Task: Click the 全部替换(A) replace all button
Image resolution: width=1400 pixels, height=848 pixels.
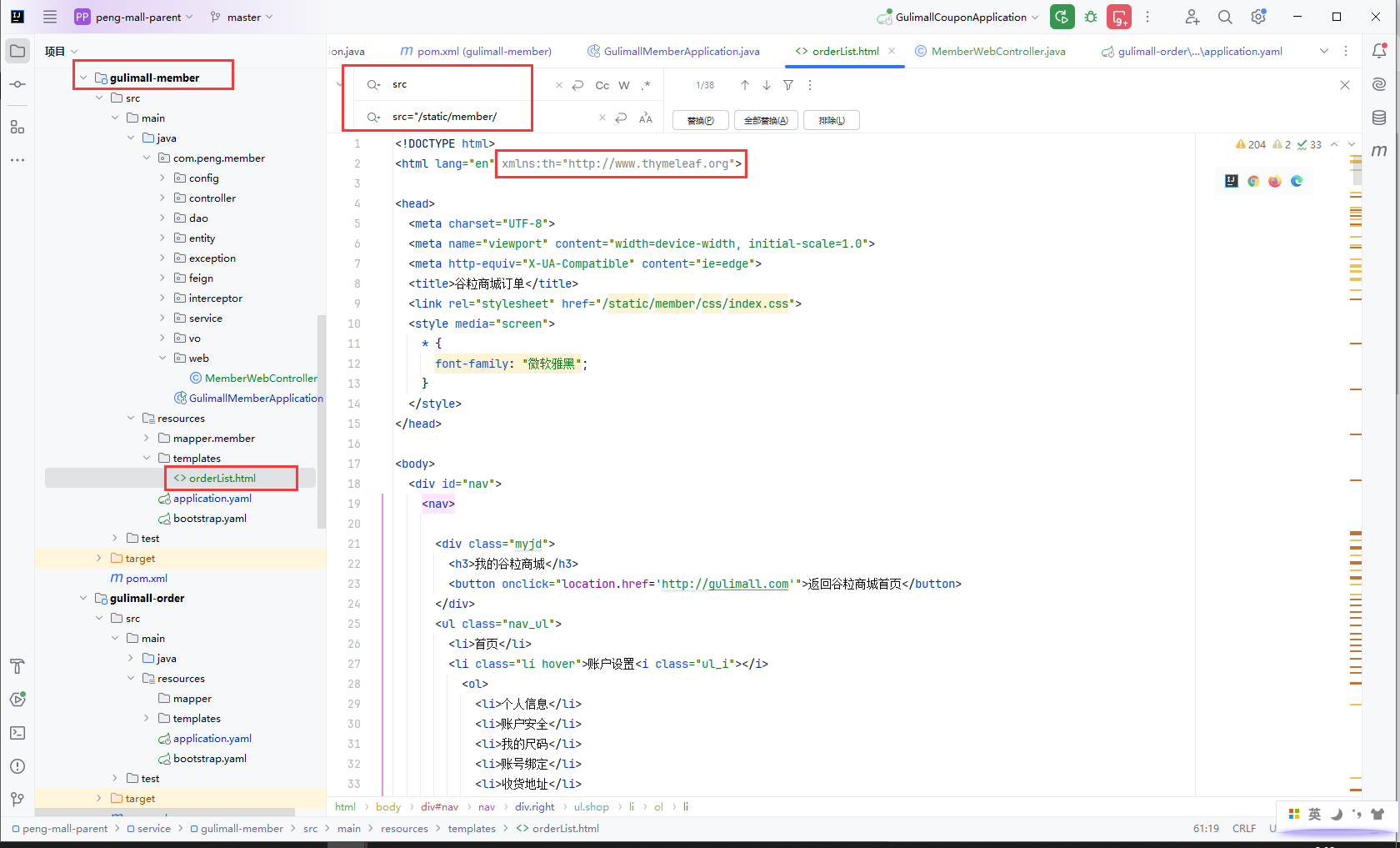Action: [x=766, y=120]
